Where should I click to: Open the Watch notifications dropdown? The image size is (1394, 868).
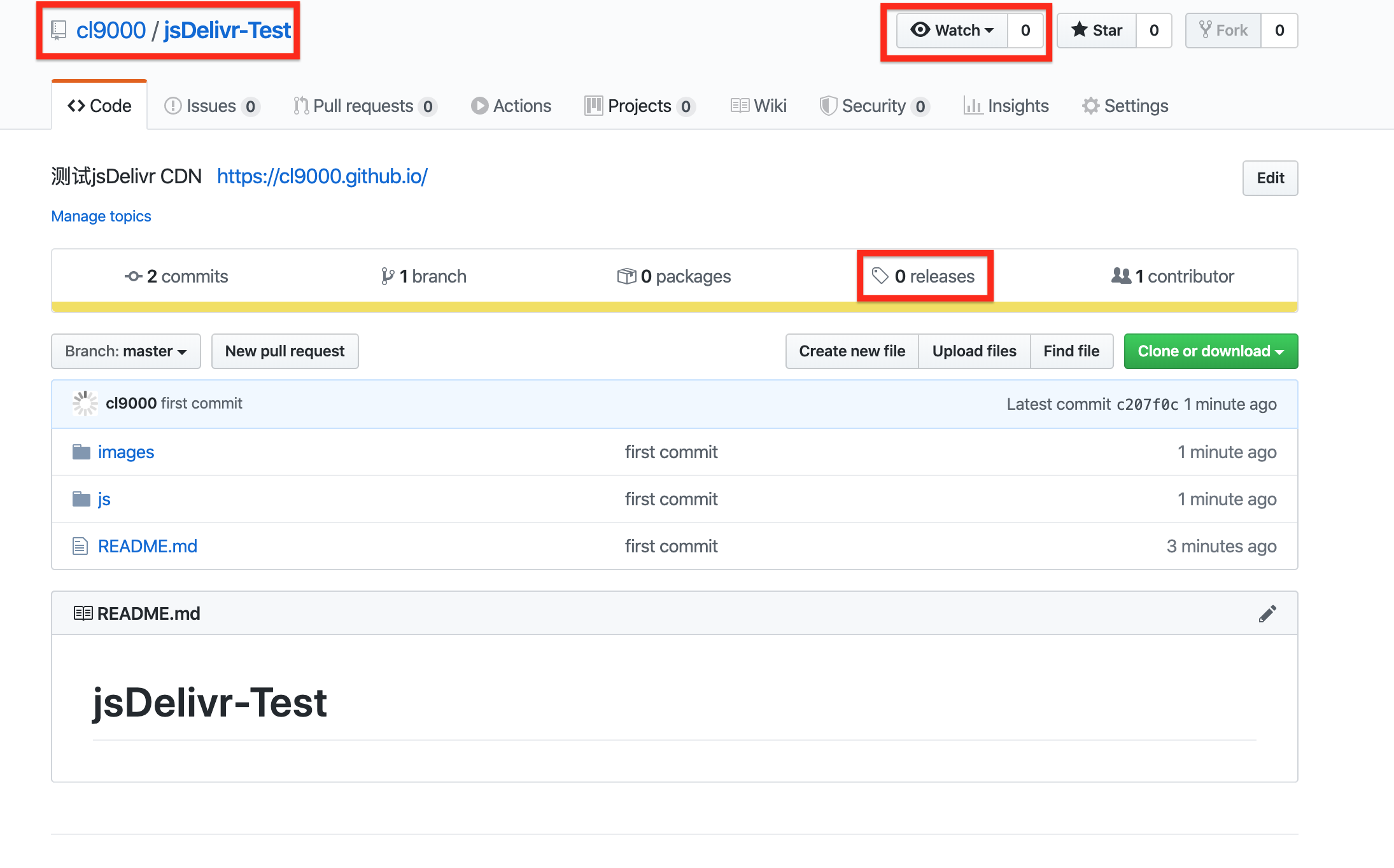[952, 31]
